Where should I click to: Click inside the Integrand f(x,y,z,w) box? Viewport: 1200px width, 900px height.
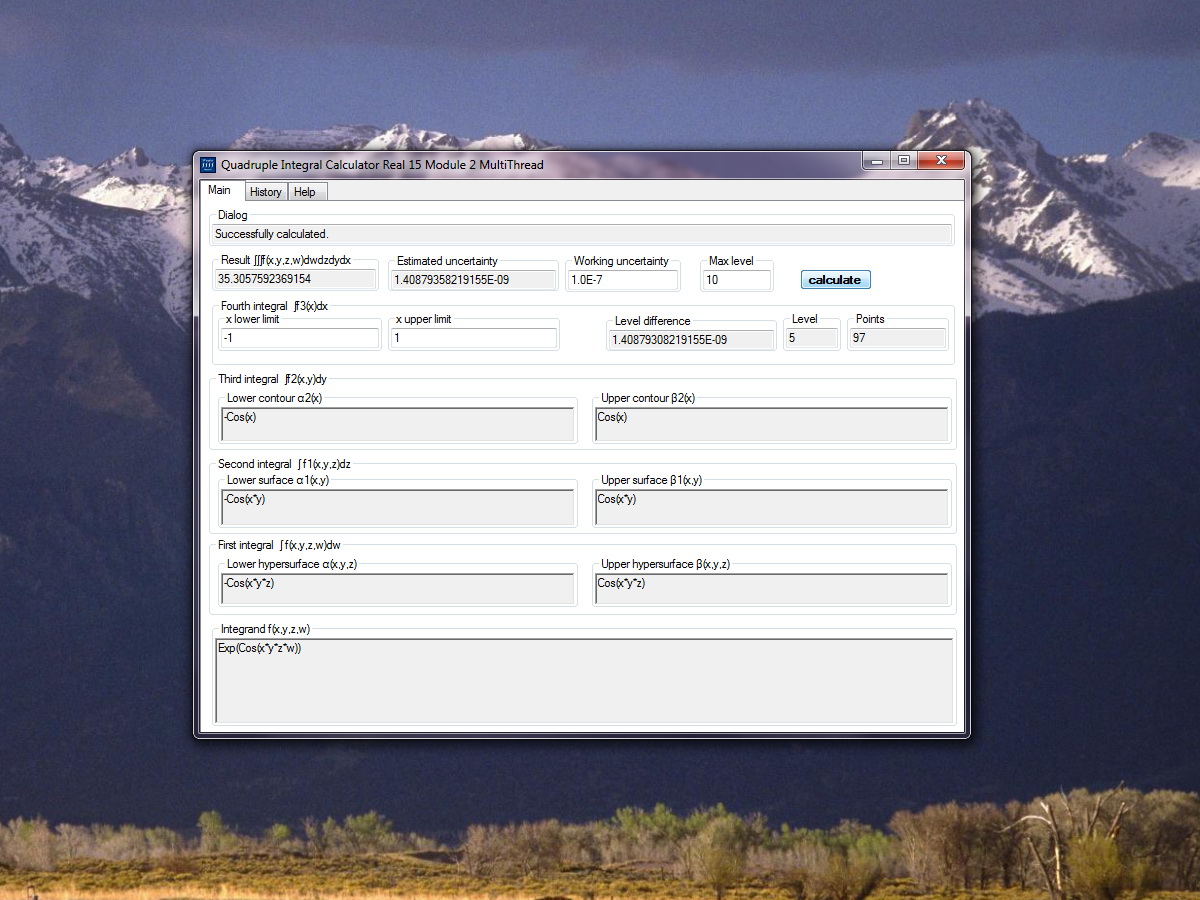pos(584,681)
